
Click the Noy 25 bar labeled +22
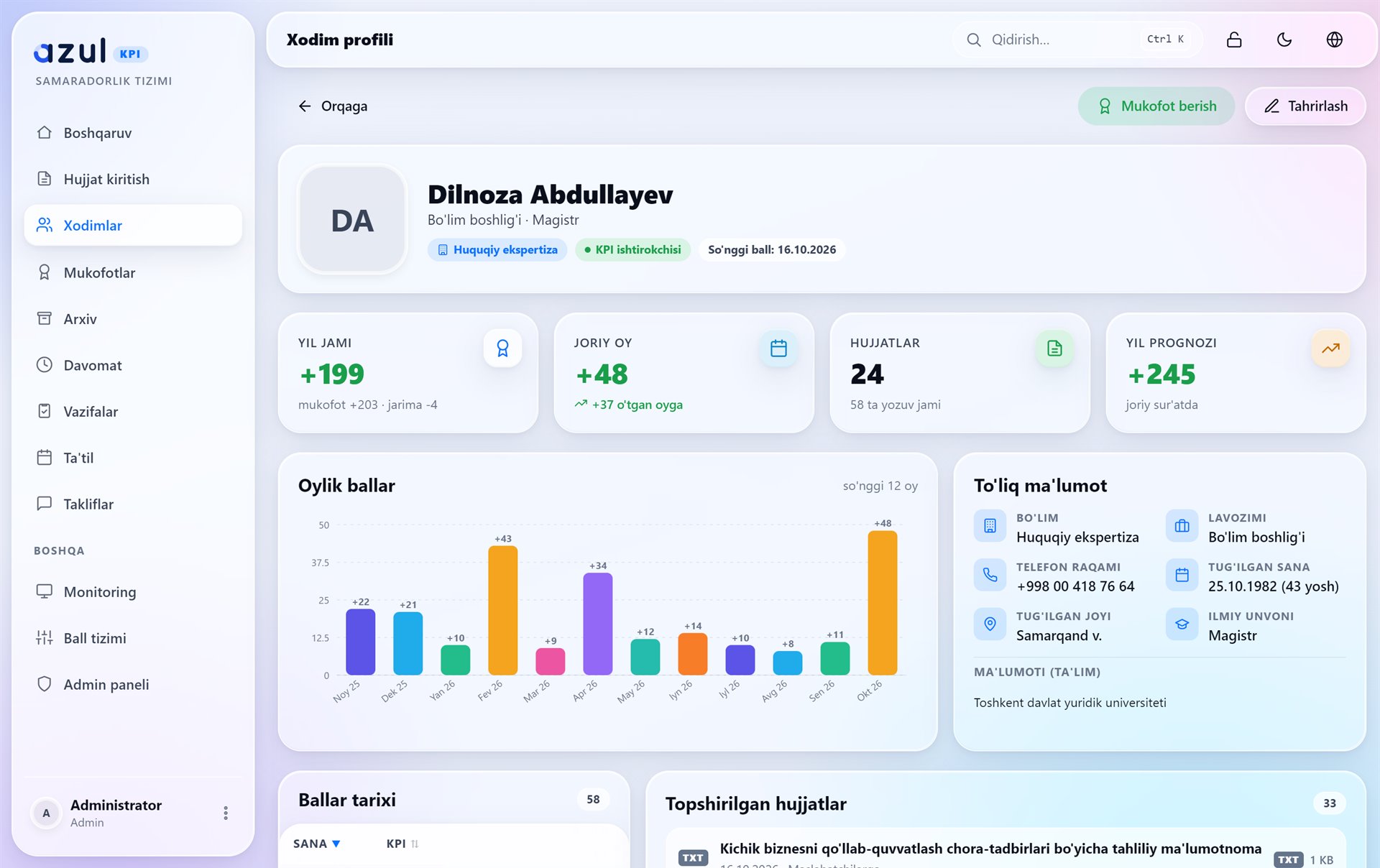click(x=360, y=642)
